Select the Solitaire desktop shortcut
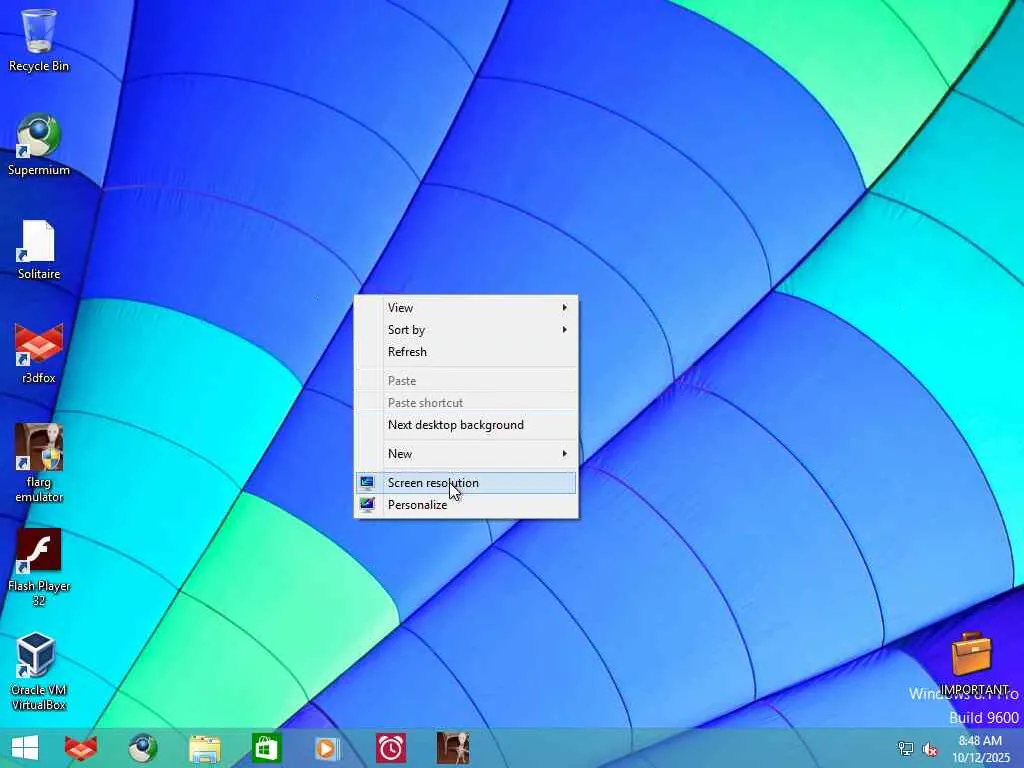 [x=39, y=242]
